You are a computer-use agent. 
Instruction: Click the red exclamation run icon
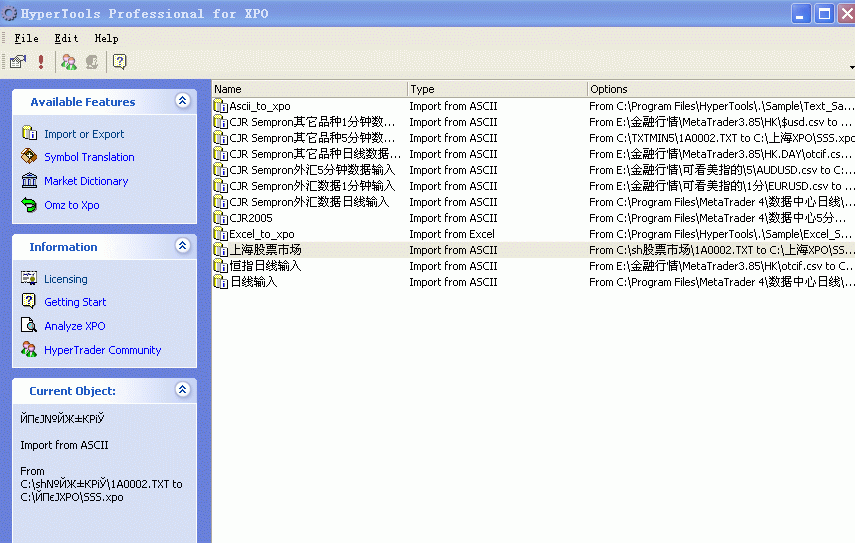tap(41, 62)
